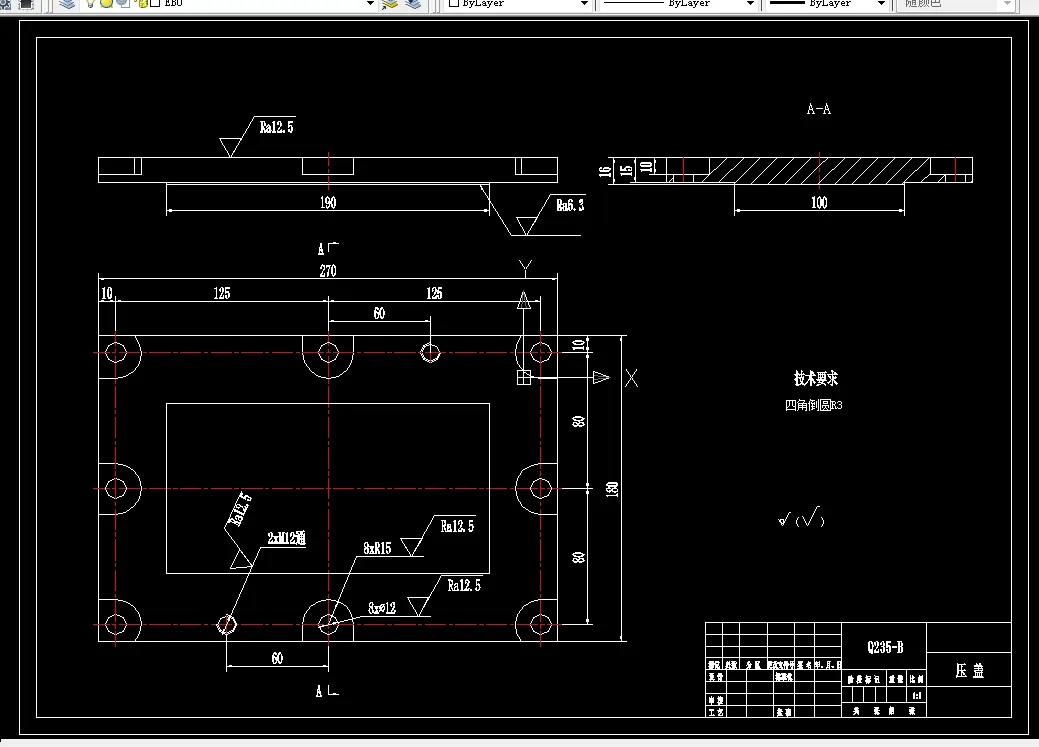Screen dimensions: 1039x747
Task: Expand the ByLayer lineweight dropdown
Action: click(881, 3)
